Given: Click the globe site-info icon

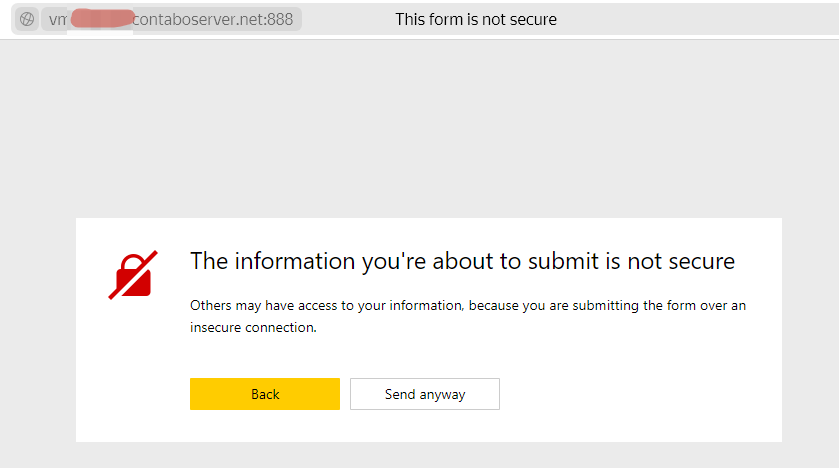Looking at the screenshot, I should click(27, 19).
